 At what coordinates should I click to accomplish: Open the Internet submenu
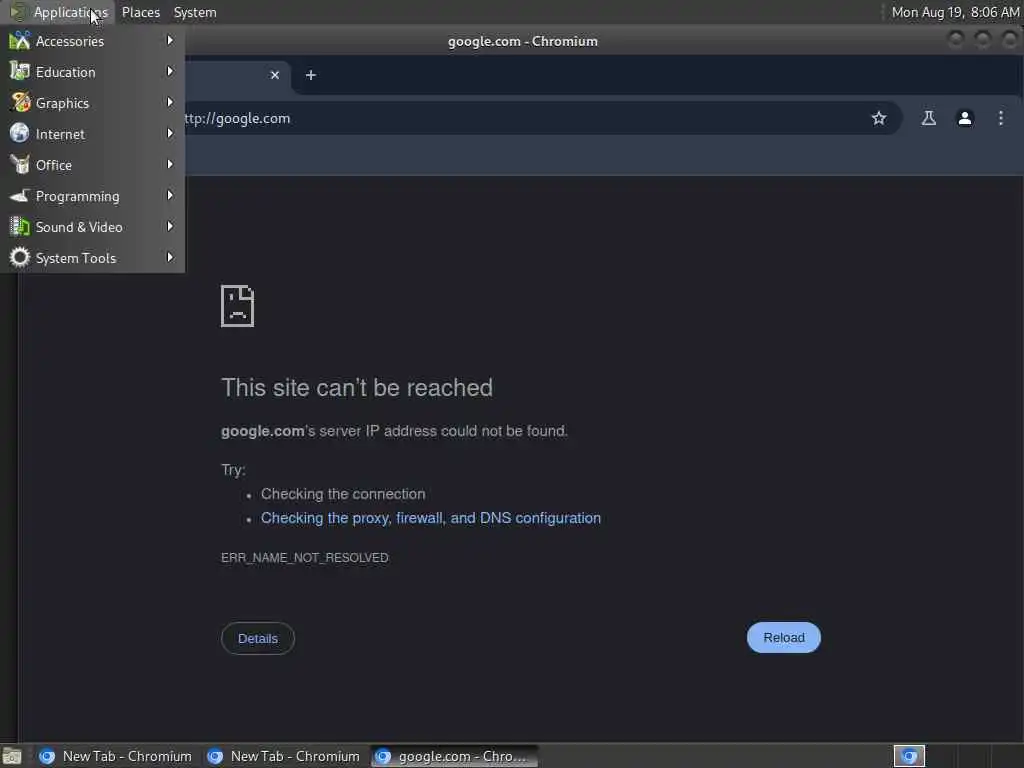pyautogui.click(x=92, y=134)
